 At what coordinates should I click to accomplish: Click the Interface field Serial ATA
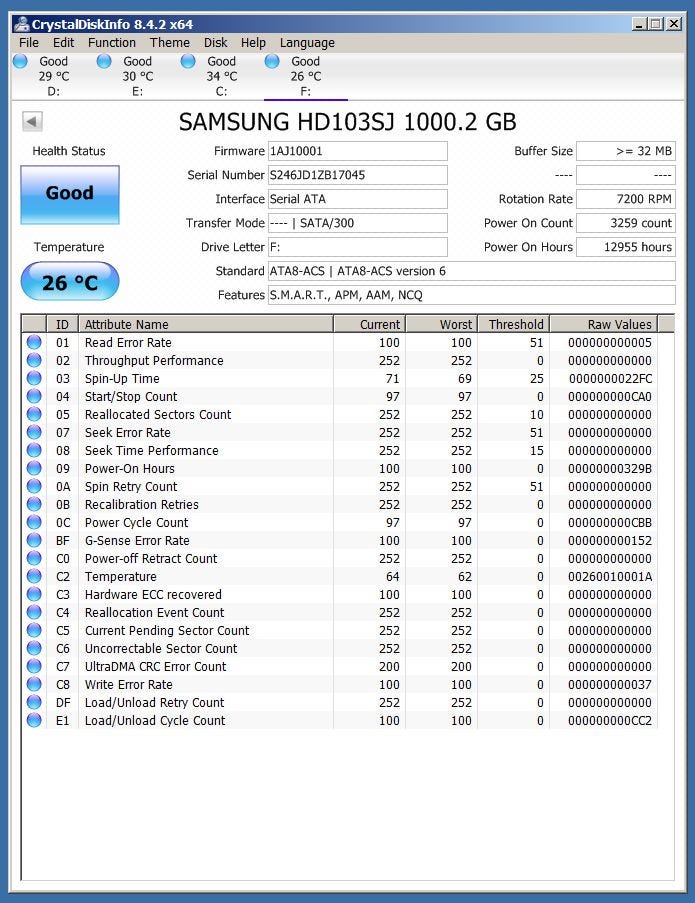click(x=358, y=199)
